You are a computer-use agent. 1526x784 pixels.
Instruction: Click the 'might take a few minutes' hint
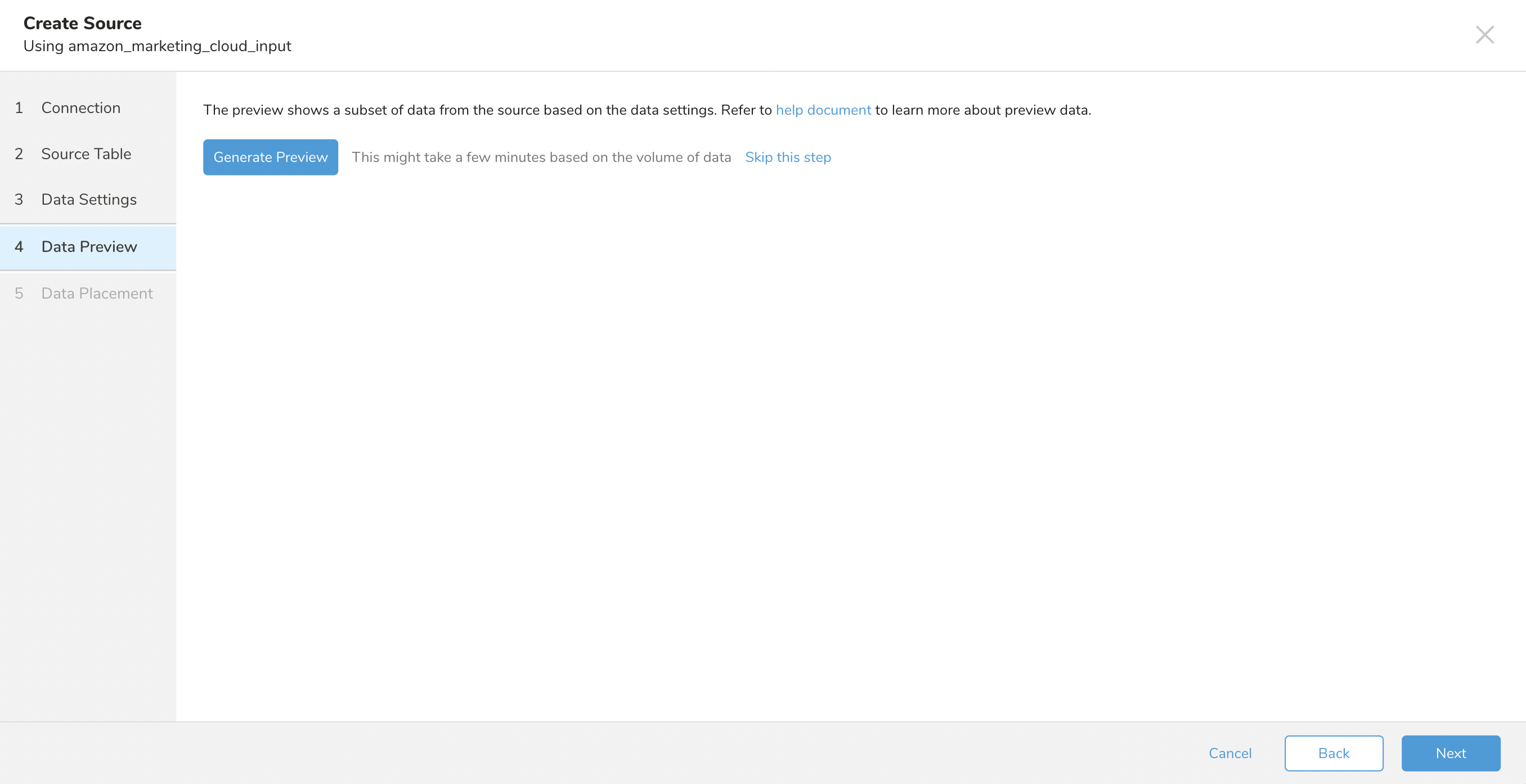point(541,157)
